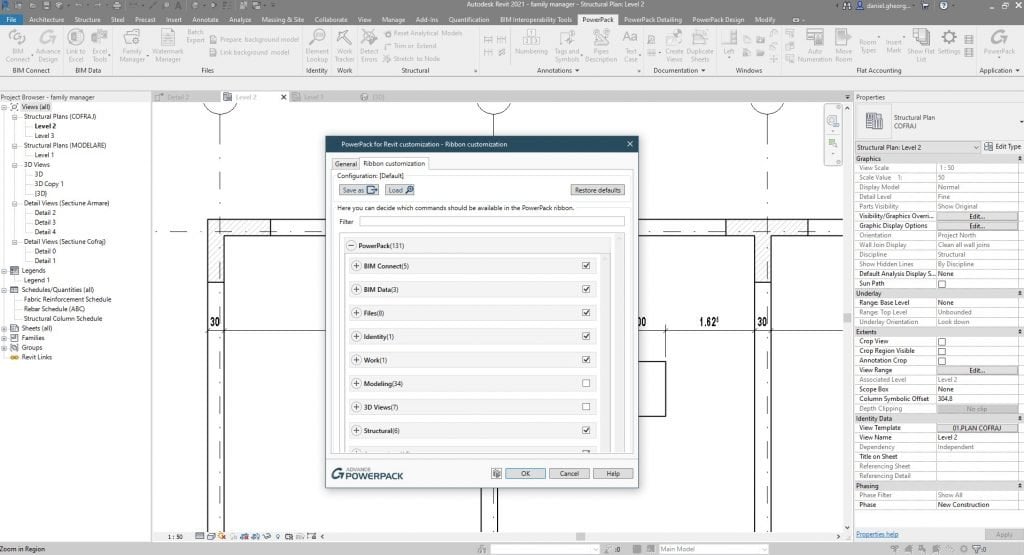Select Level 3 in Project Browser
Image resolution: width=1024 pixels, height=555 pixels.
coord(44,136)
